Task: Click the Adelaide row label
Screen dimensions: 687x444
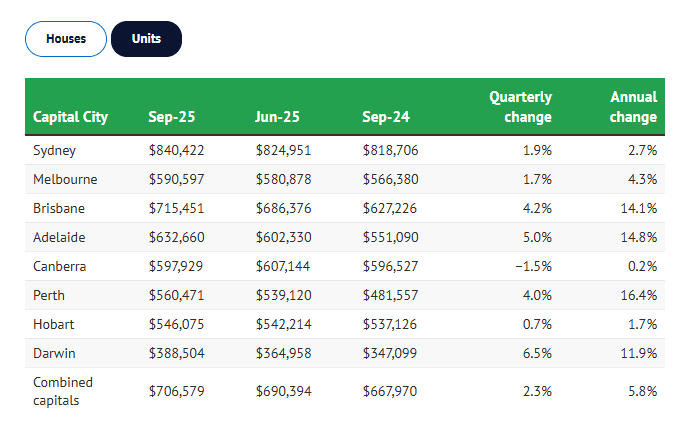Action: coord(59,237)
